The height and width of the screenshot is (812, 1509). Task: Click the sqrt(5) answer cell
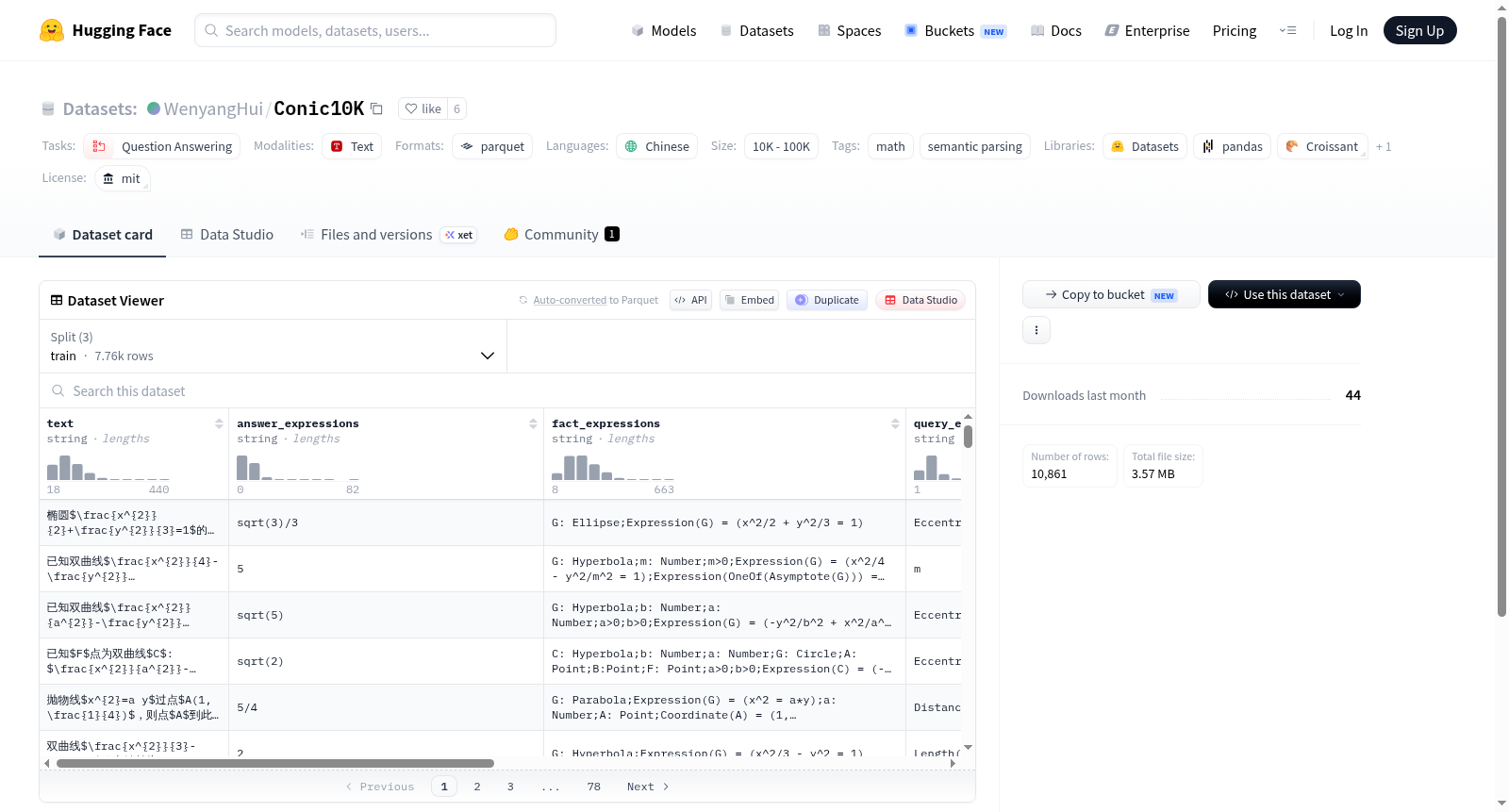click(386, 615)
